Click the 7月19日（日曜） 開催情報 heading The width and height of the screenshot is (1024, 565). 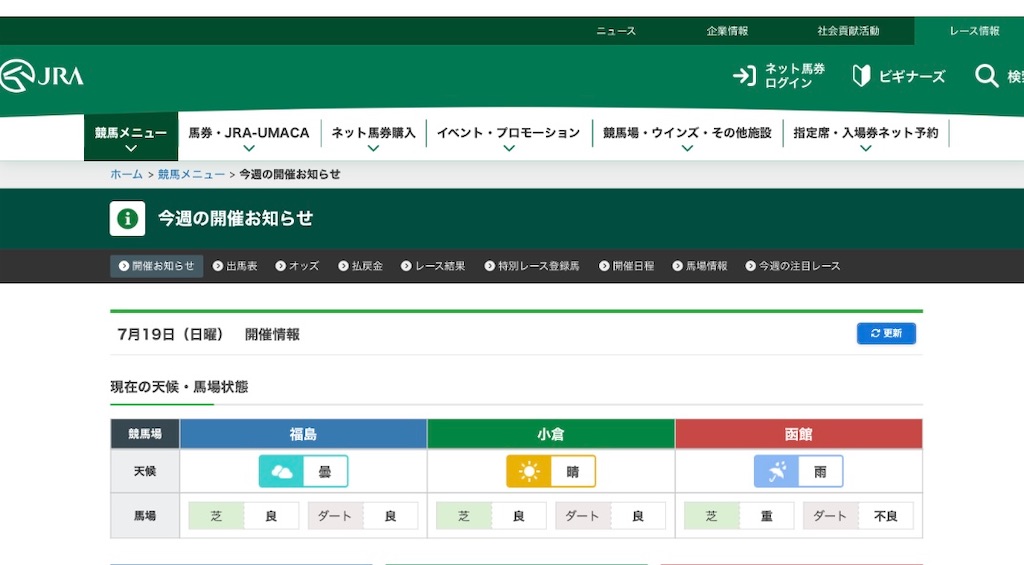click(208, 334)
